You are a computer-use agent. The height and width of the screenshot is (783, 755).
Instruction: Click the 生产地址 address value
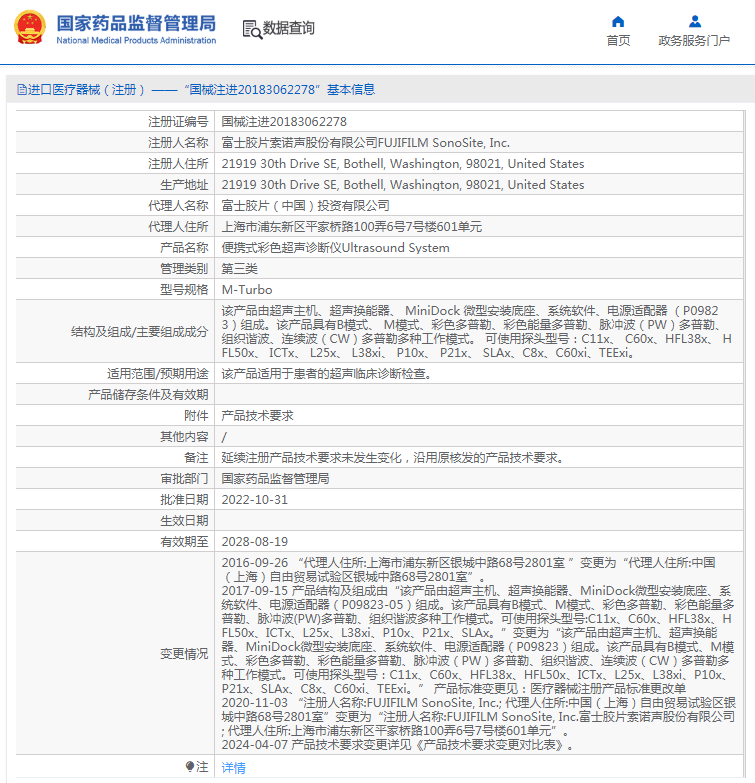pos(403,185)
